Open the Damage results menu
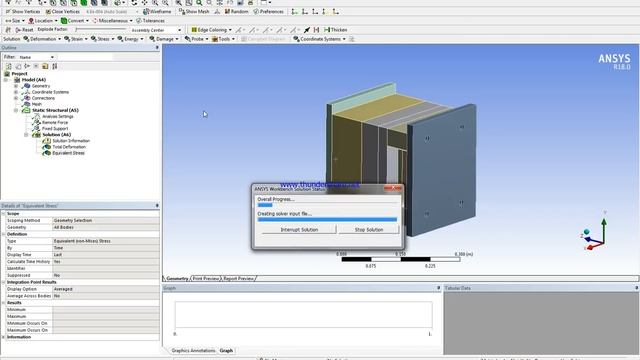The image size is (640, 360). 164,39
